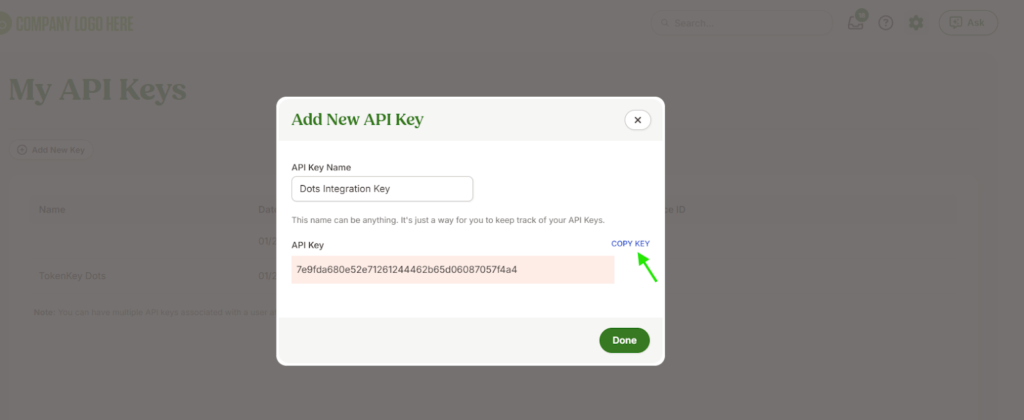The height and width of the screenshot is (420, 1024).
Task: Click the magnifier icon in search box
Action: (x=665, y=23)
